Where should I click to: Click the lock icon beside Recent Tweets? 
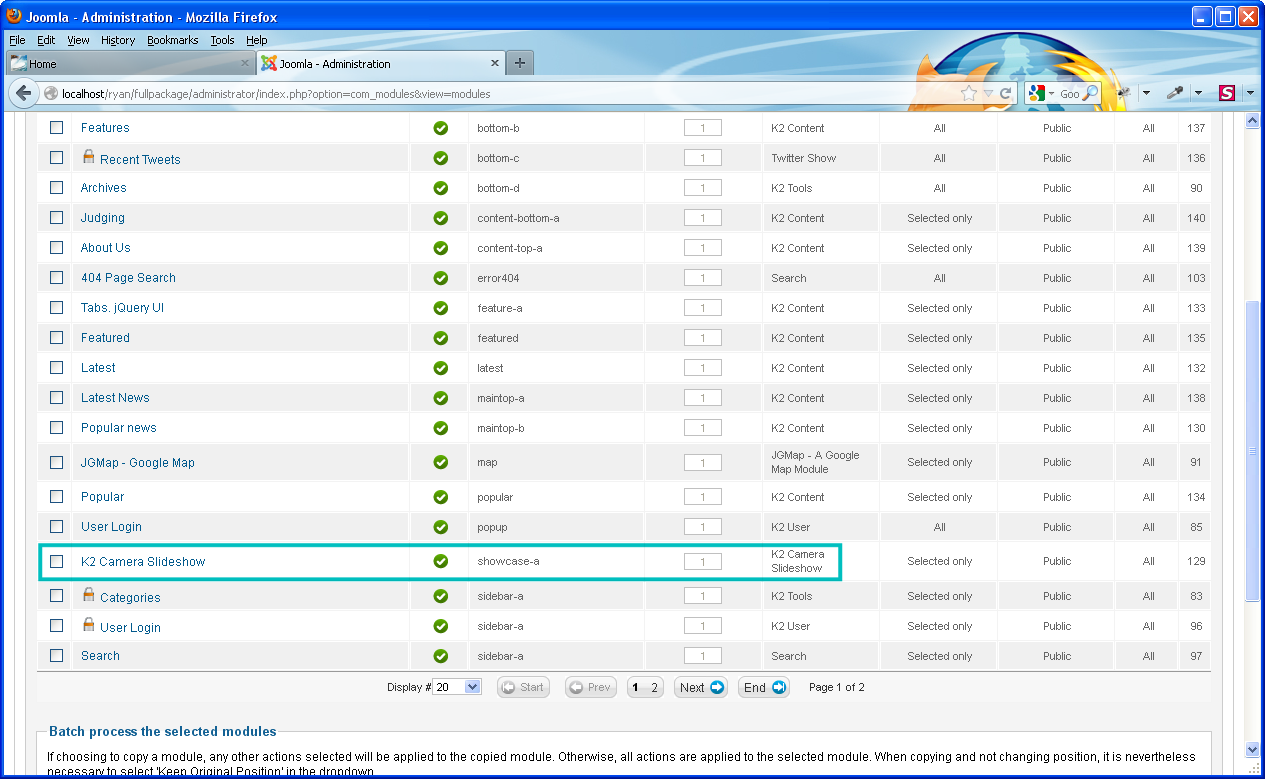[88, 157]
